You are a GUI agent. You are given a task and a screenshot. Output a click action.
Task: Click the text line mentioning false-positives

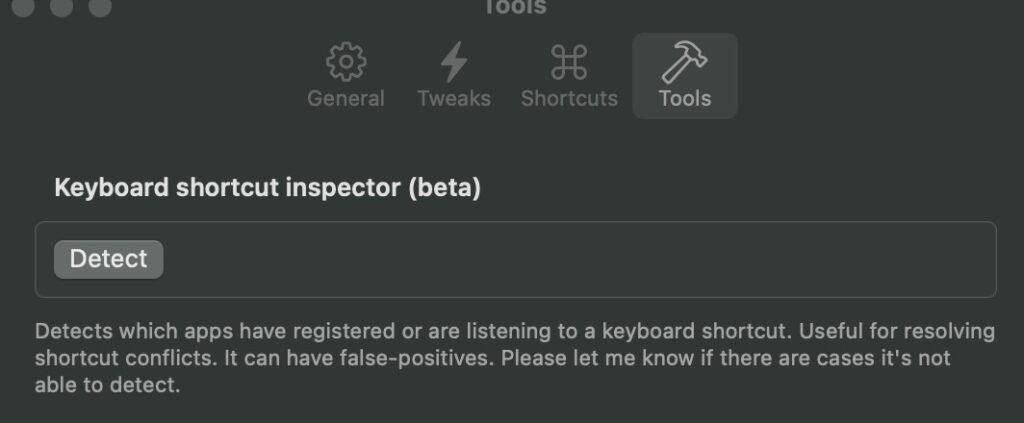tap(492, 358)
